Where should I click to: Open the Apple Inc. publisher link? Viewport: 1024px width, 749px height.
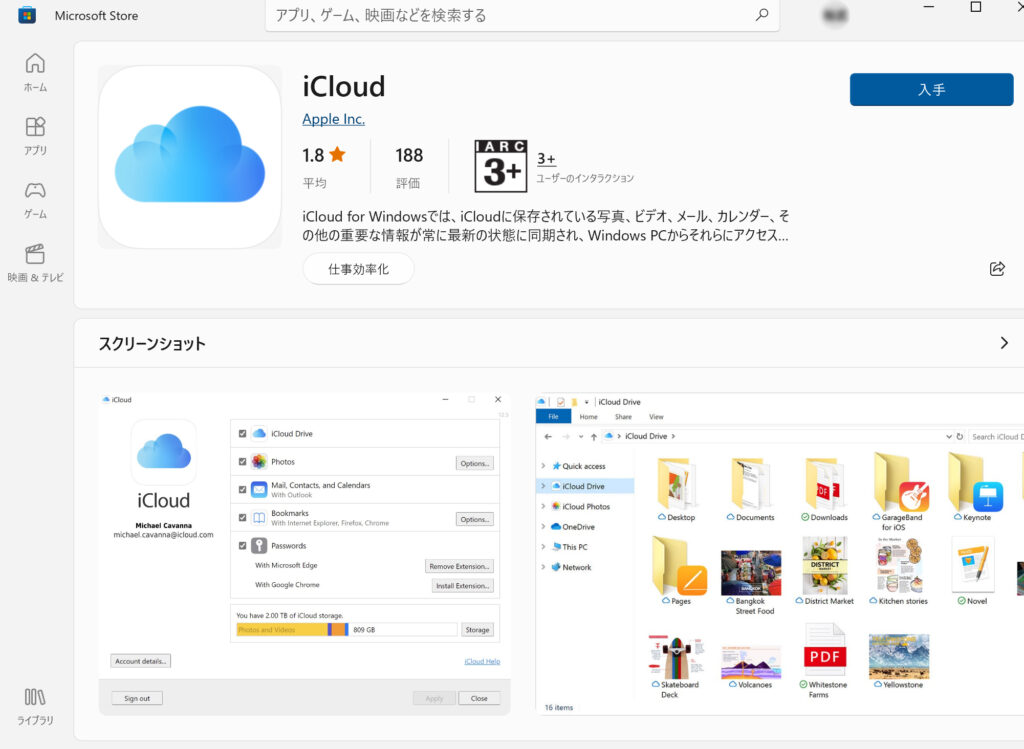333,119
